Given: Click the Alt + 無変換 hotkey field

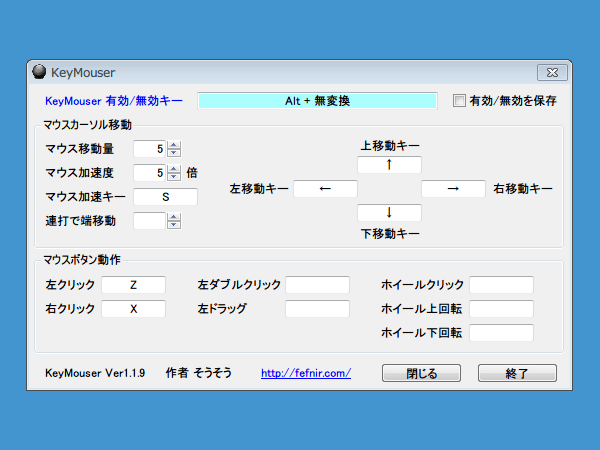Looking at the screenshot, I should pyautogui.click(x=317, y=101).
